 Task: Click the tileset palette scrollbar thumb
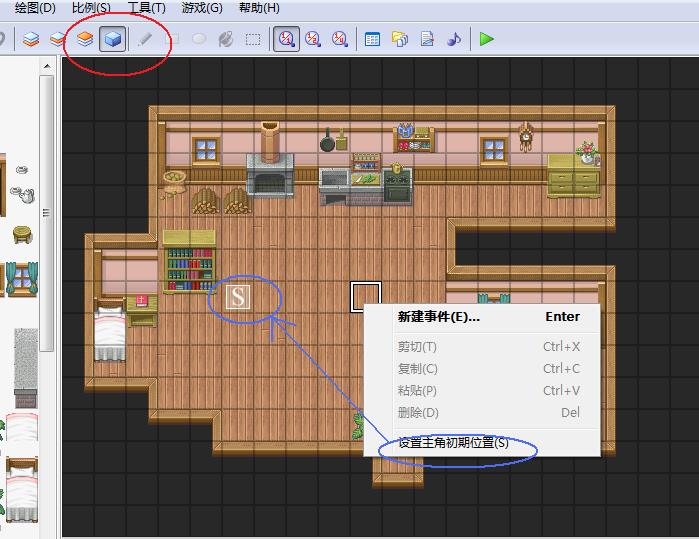pos(46,213)
